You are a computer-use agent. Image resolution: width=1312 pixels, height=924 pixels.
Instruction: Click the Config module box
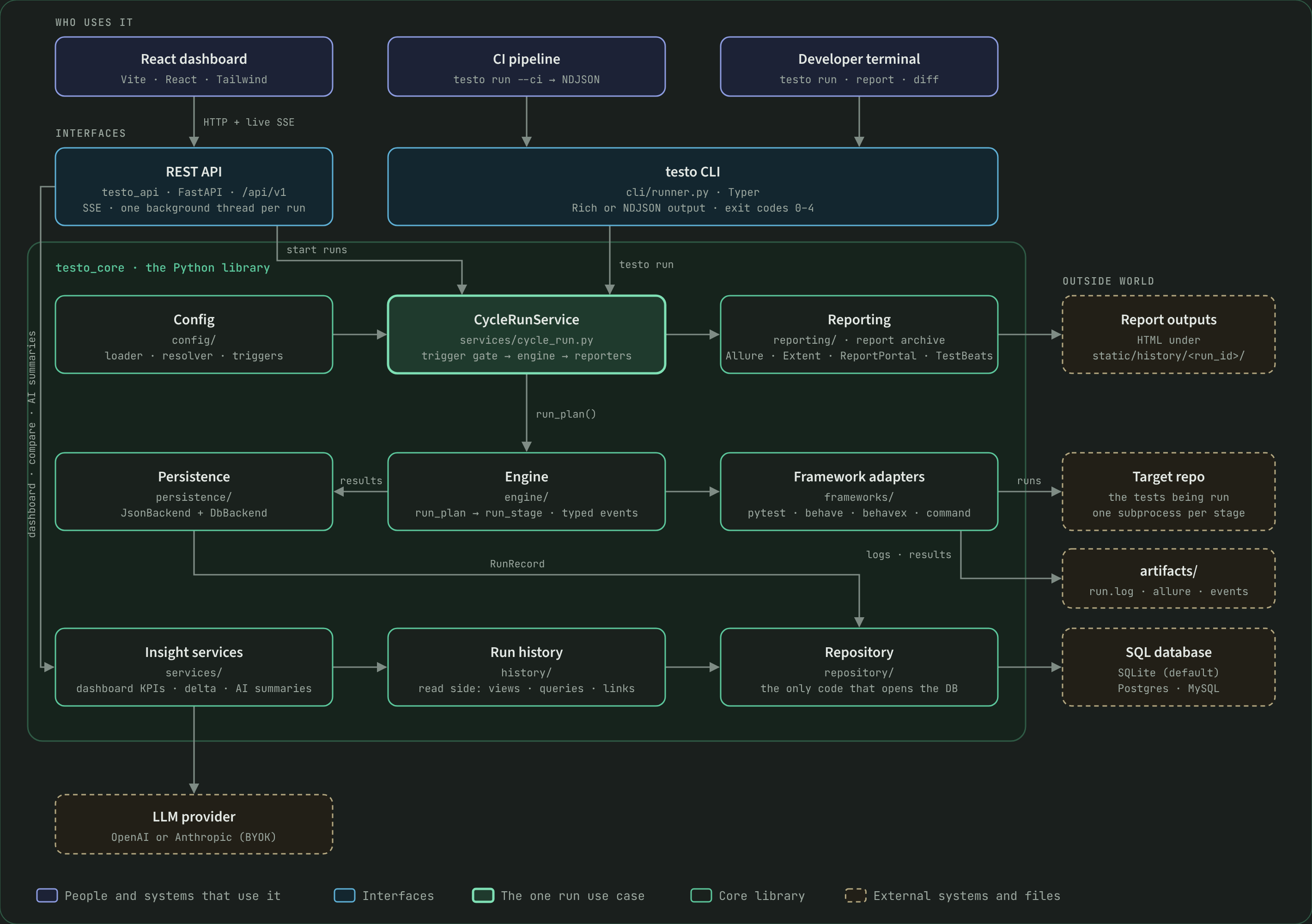point(194,334)
